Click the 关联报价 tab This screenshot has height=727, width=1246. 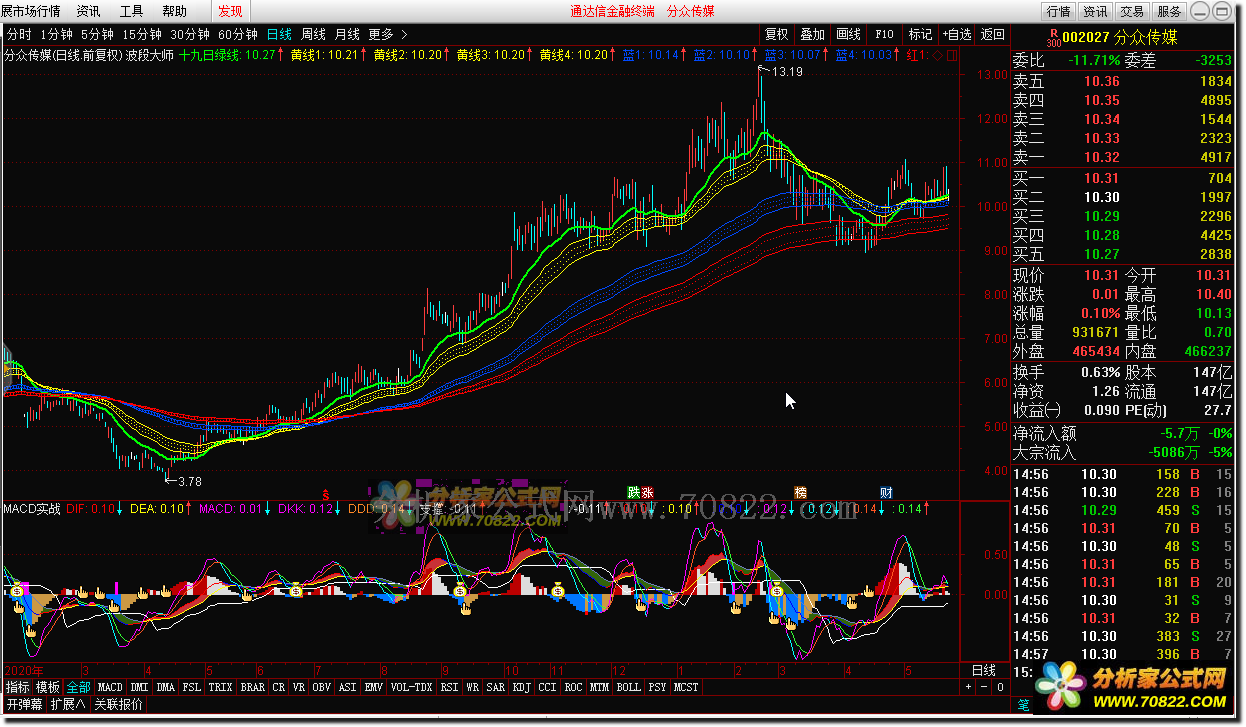pyautogui.click(x=118, y=704)
